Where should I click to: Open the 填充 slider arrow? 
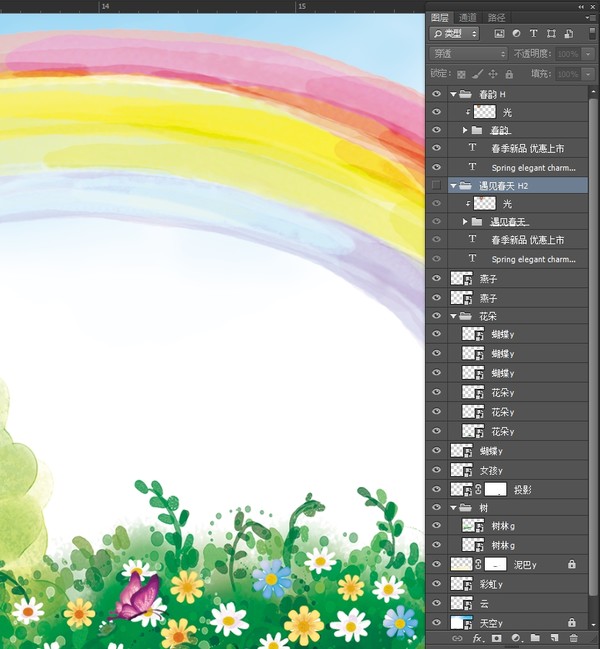coord(588,75)
